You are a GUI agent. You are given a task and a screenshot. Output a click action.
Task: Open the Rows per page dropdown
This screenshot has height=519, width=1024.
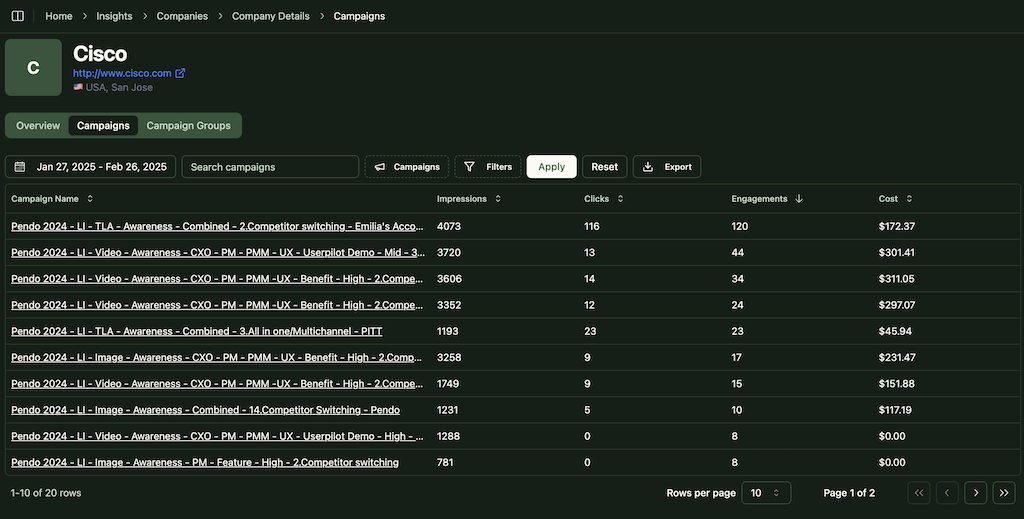[766, 493]
